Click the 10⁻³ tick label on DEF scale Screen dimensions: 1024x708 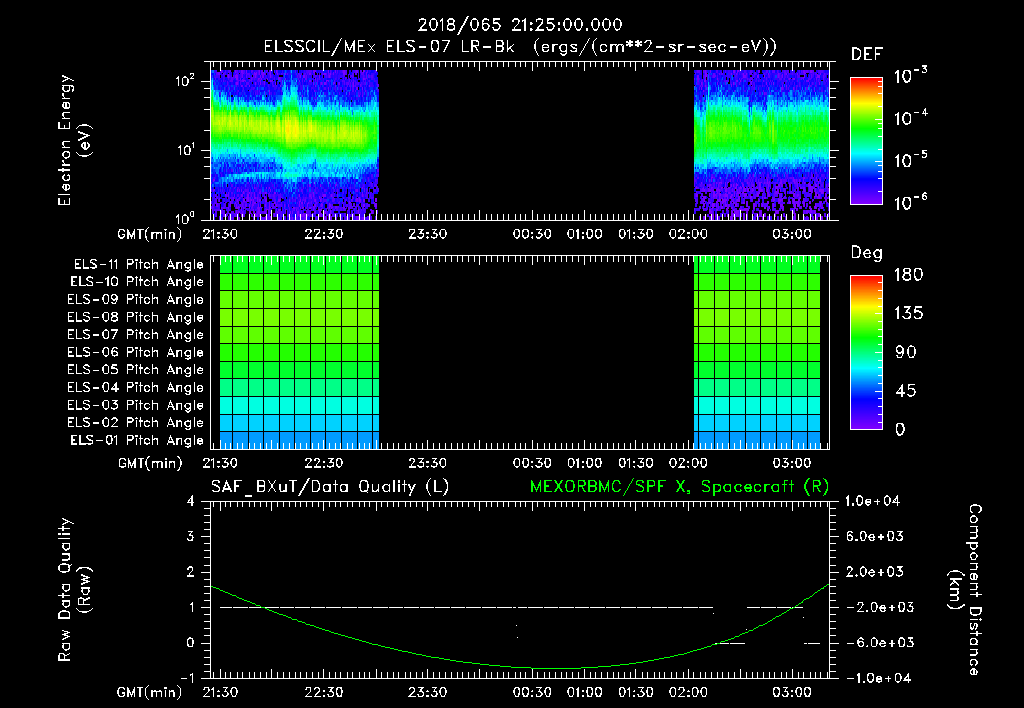[x=911, y=75]
